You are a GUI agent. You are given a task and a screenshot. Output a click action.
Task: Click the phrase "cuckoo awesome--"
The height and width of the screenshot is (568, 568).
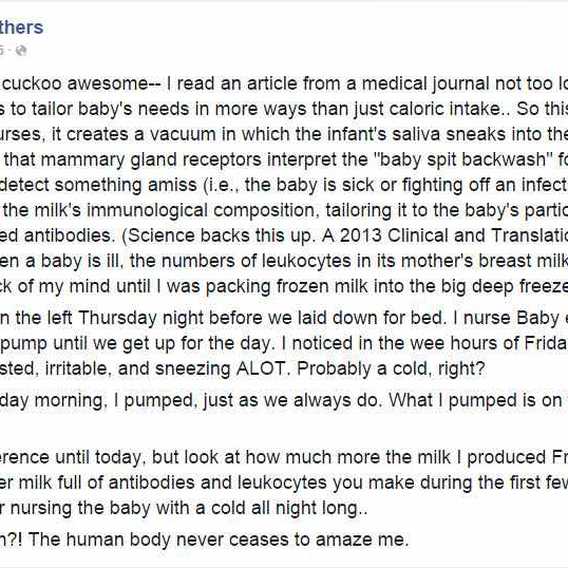click(x=75, y=84)
